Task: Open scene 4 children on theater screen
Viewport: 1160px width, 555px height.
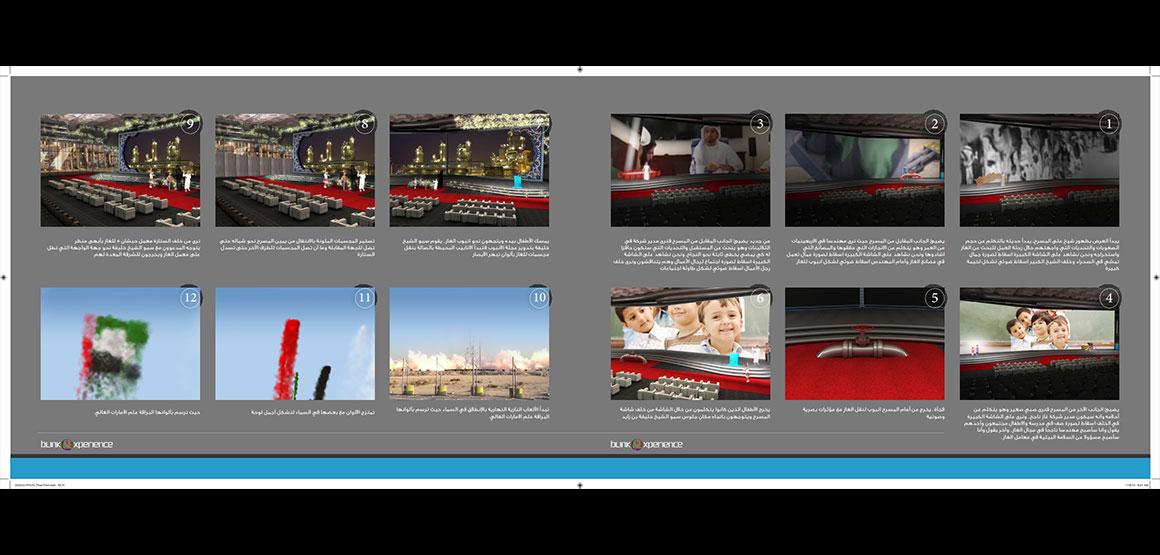Action: (x=1039, y=344)
